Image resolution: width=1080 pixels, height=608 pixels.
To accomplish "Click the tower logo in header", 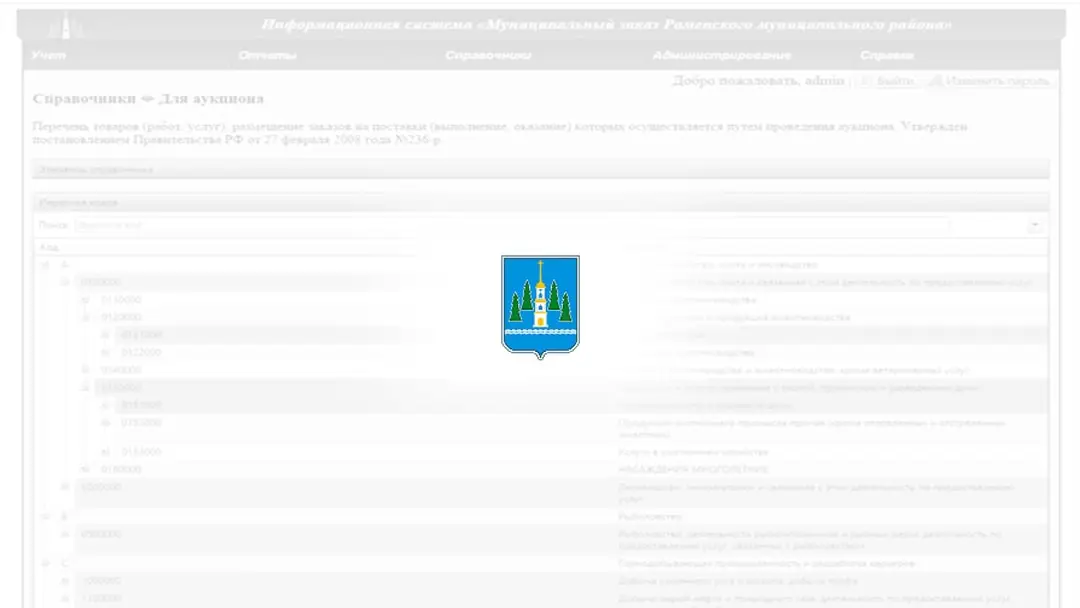I will tap(66, 26).
